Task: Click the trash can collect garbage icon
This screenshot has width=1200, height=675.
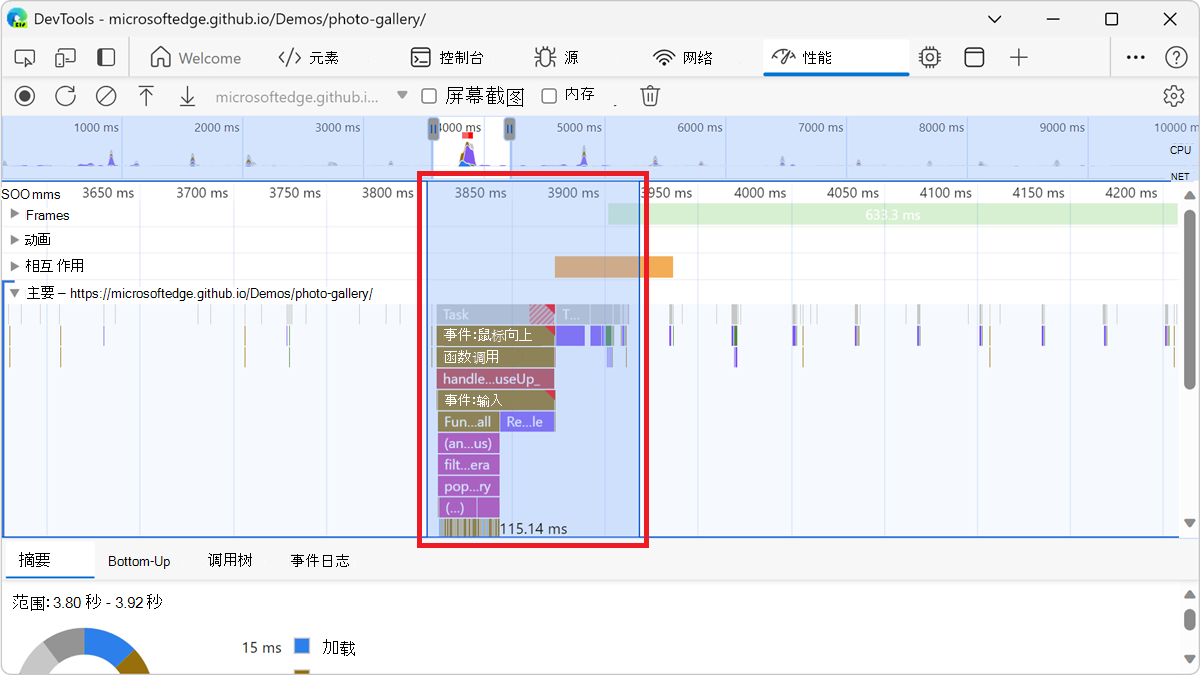Action: click(x=650, y=96)
